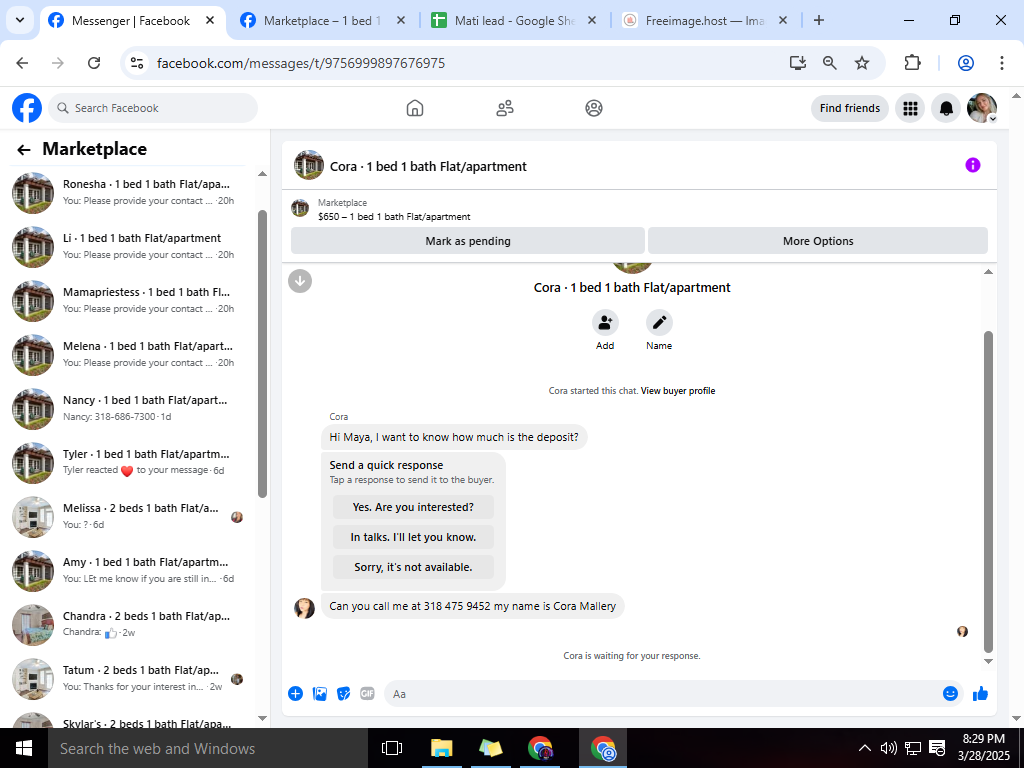Click the chat messages scrollbar

coord(988,492)
